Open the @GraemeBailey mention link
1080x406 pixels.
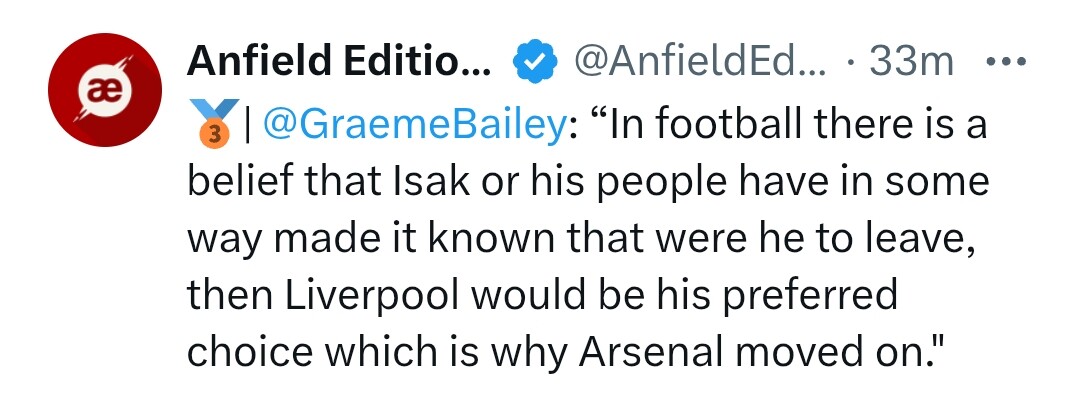pos(412,125)
